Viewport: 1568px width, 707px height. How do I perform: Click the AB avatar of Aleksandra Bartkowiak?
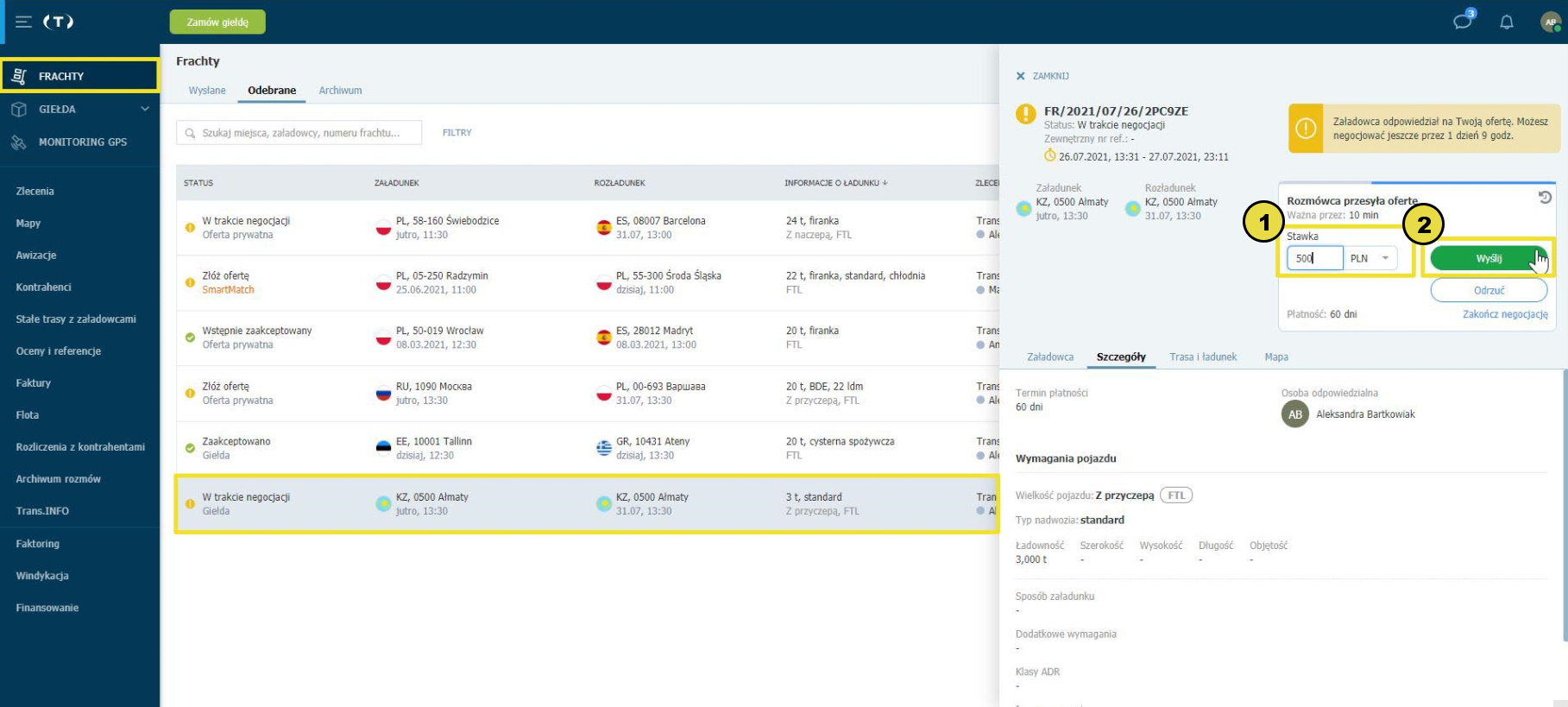pyautogui.click(x=1295, y=414)
